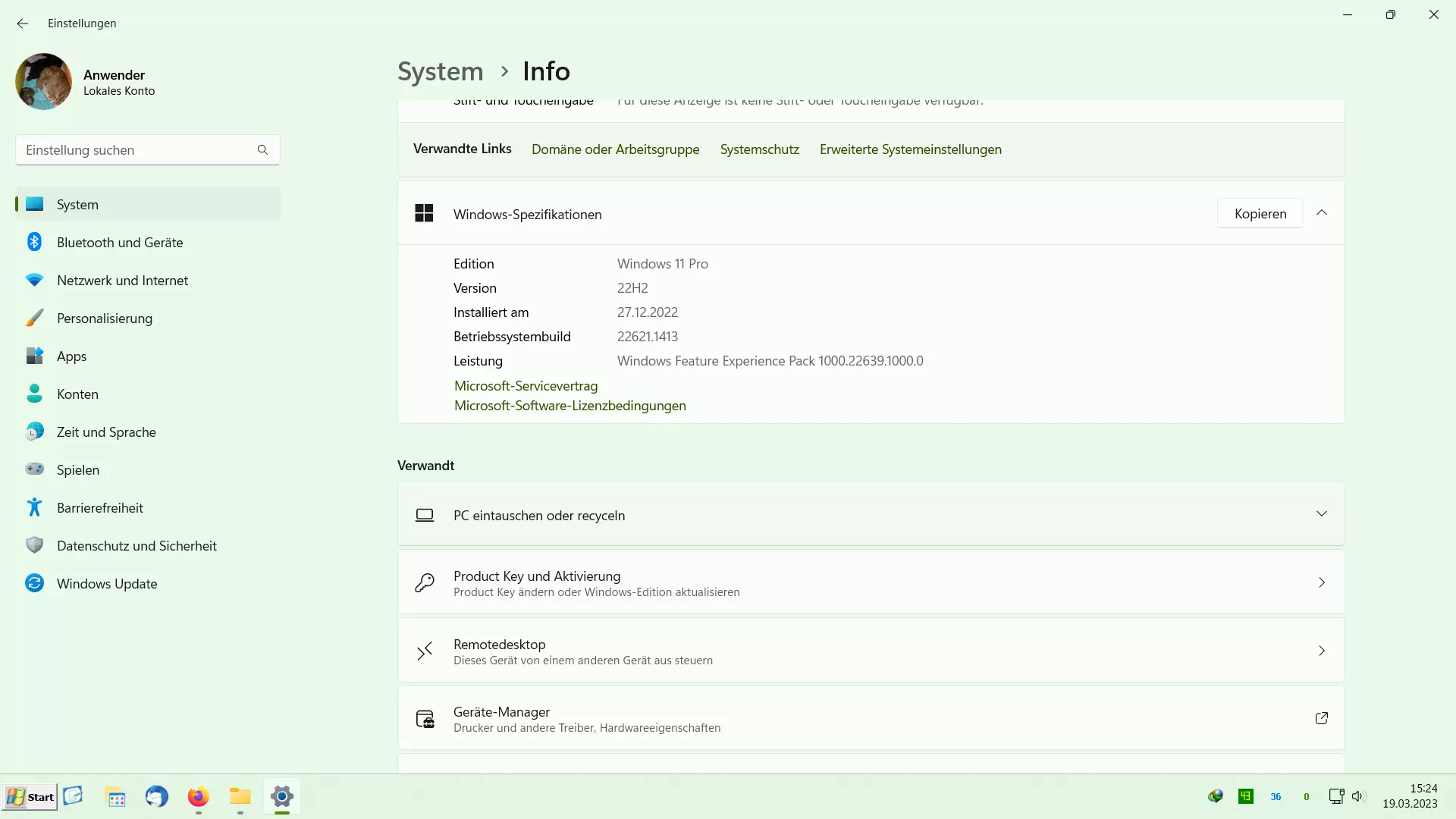Click the key icon of Product Key row
The width and height of the screenshot is (1456, 819).
click(x=425, y=582)
